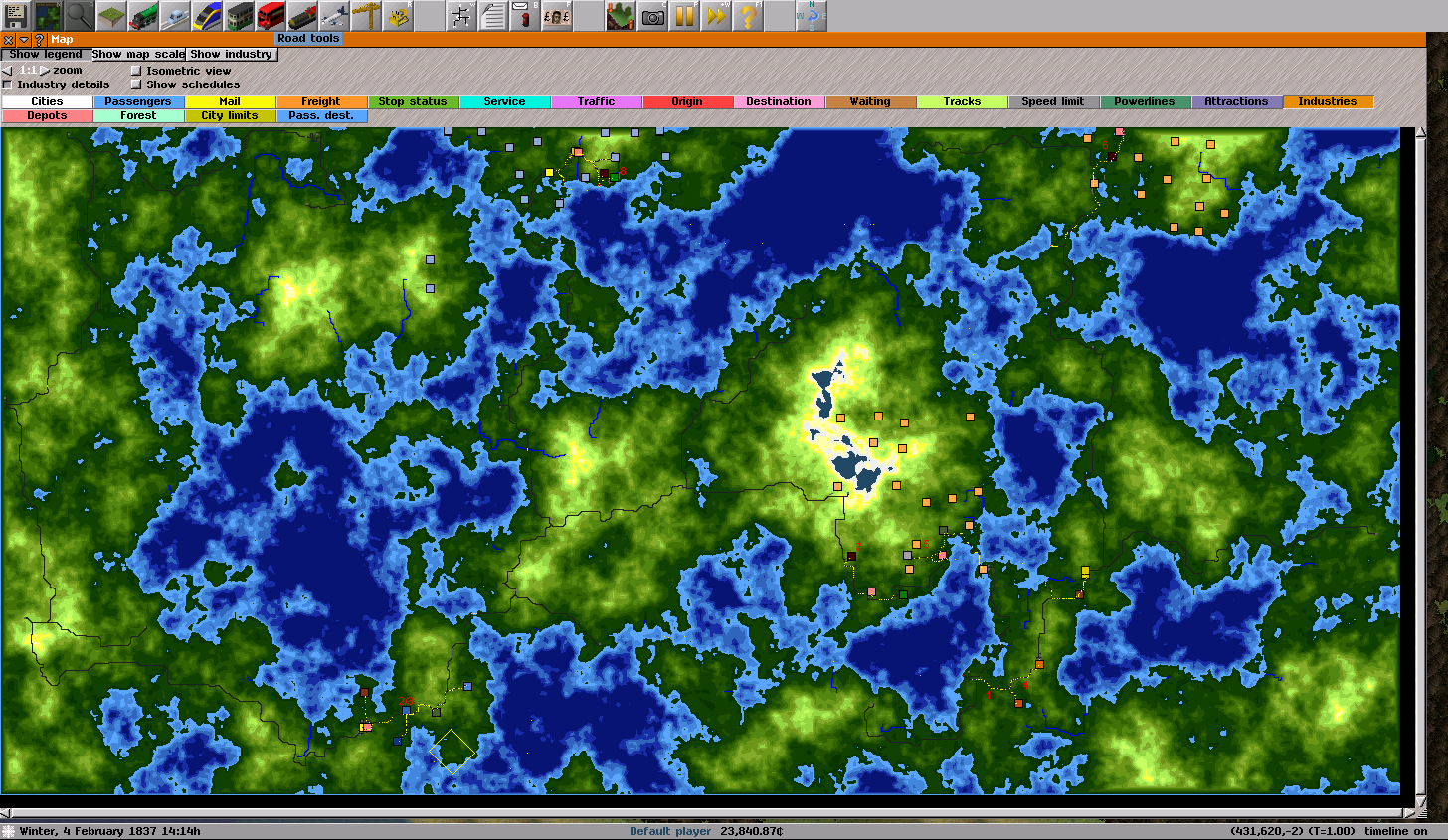Enable the Isometric view checkbox
Image resolution: width=1448 pixels, height=840 pixels.
pyautogui.click(x=136, y=71)
